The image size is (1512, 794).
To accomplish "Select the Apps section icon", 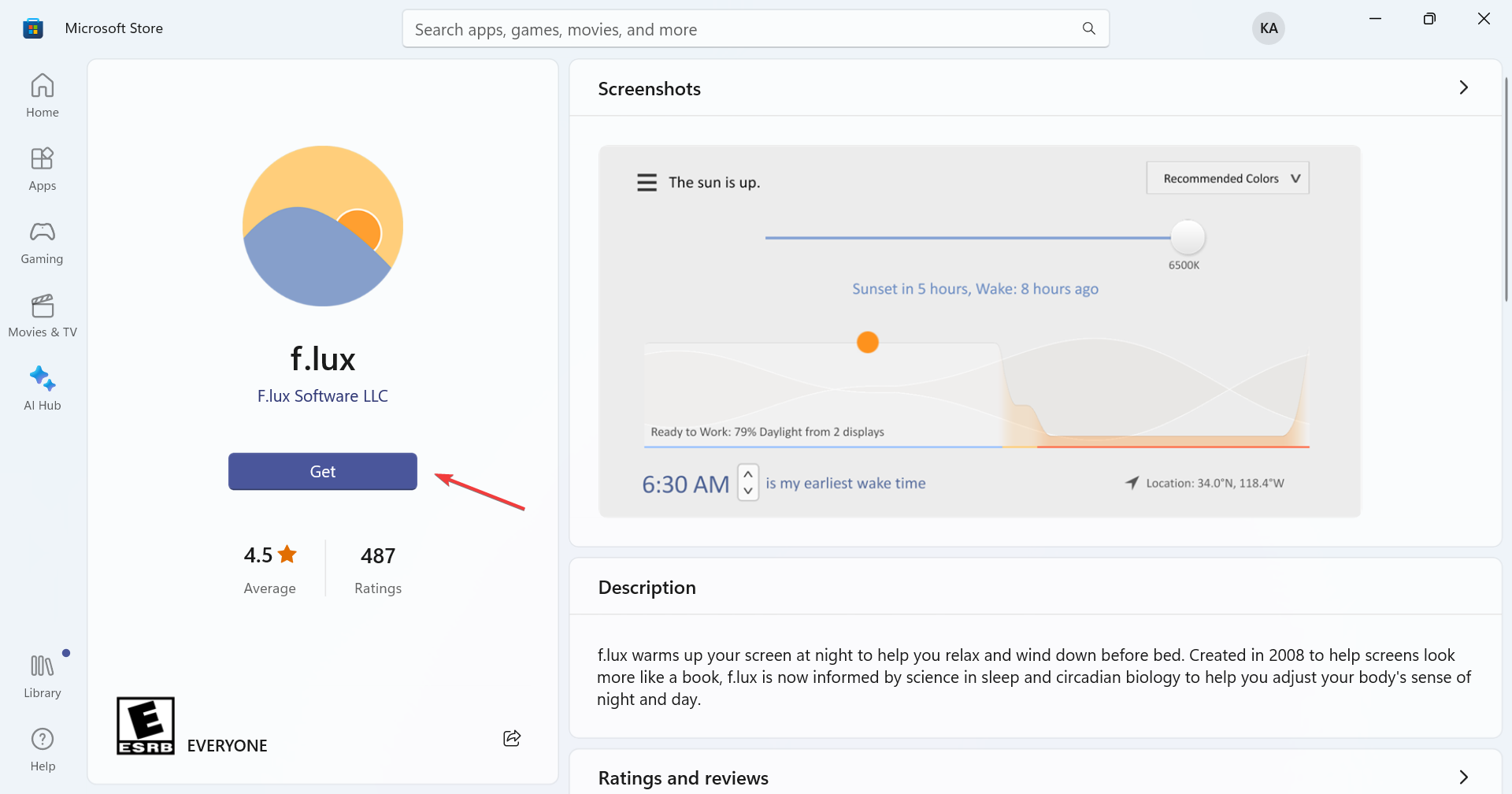I will pyautogui.click(x=42, y=168).
